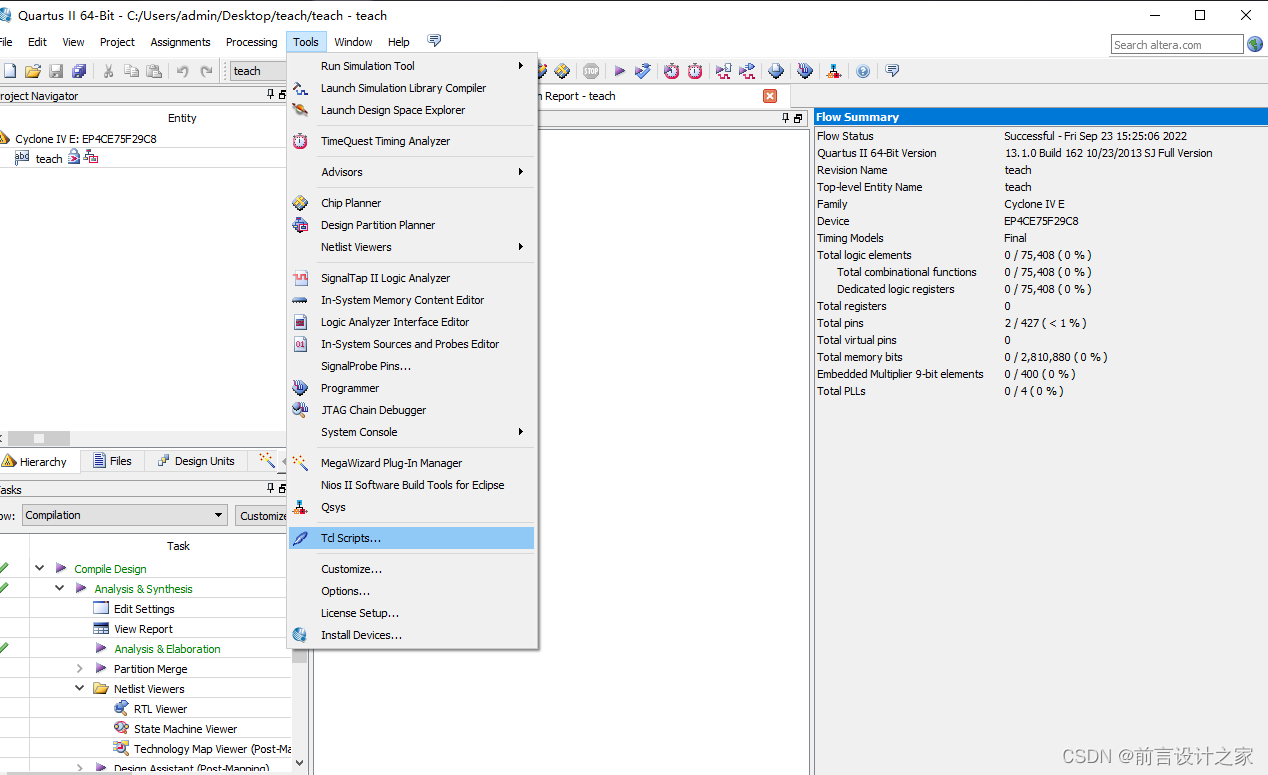Switch to the Design Units tab

click(x=195, y=461)
